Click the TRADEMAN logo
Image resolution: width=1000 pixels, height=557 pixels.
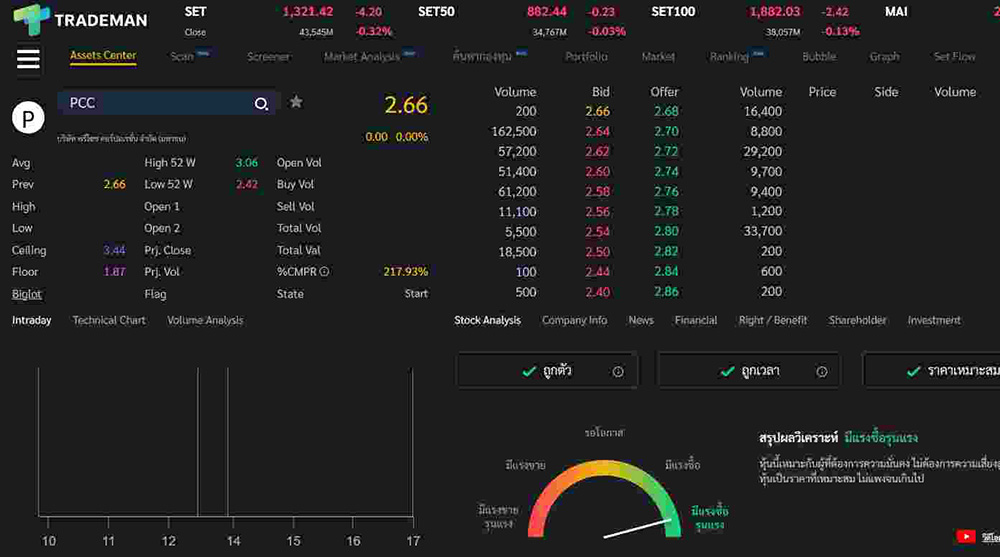80,19
